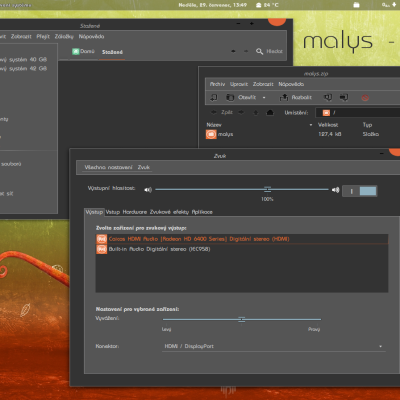The height and width of the screenshot is (400, 400).
Task: Open Zobrazit menu in Stažené window
Action: (21, 36)
